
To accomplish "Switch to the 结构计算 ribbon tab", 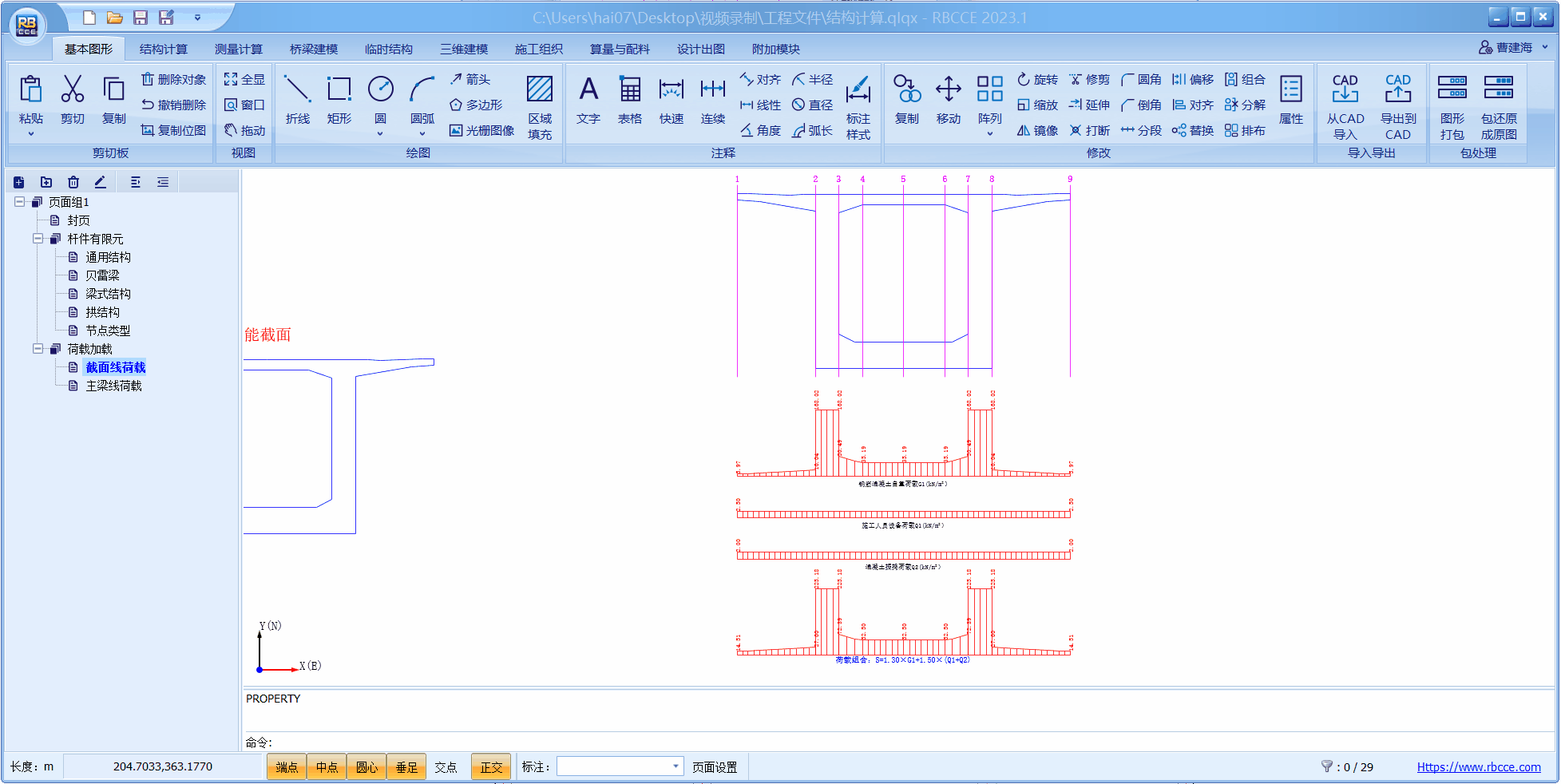I will tap(163, 49).
